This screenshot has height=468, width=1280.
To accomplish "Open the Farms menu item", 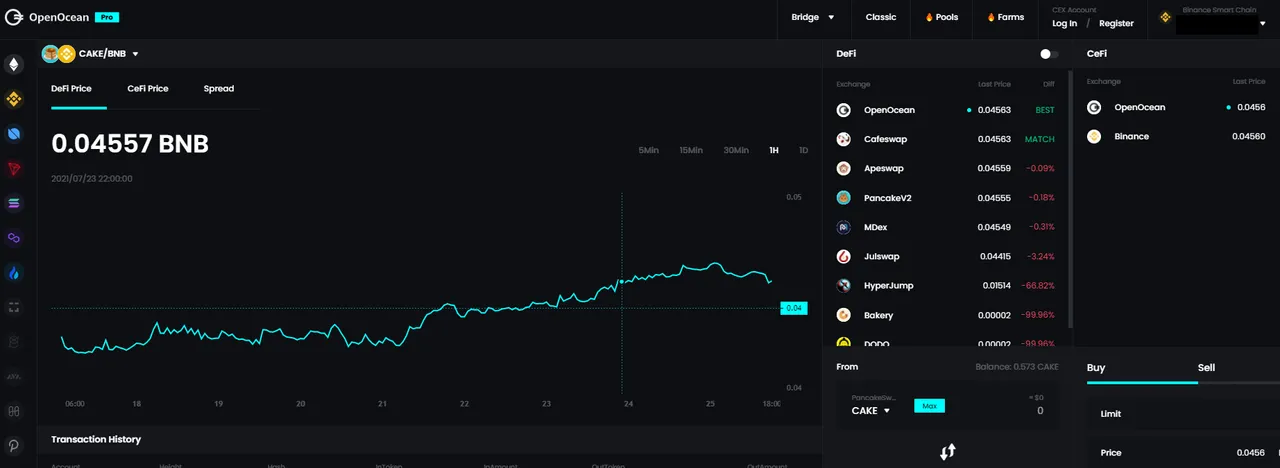I will 1005,17.
